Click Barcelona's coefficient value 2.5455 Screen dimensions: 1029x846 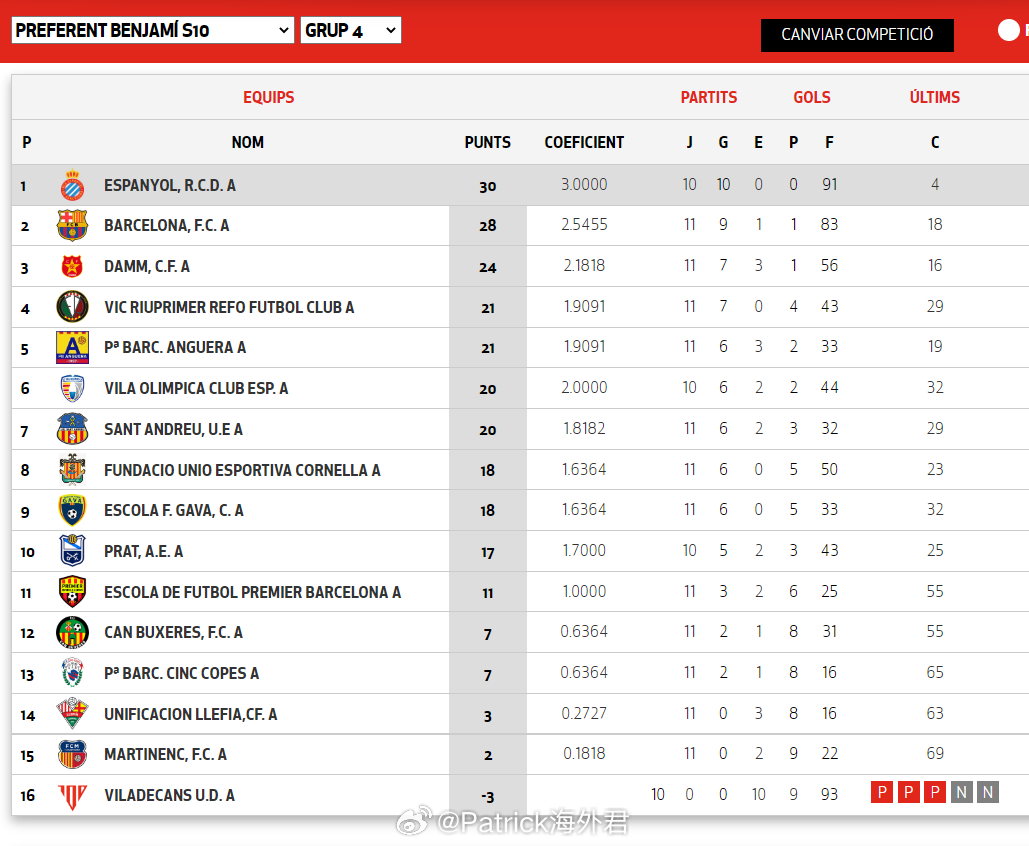point(584,224)
